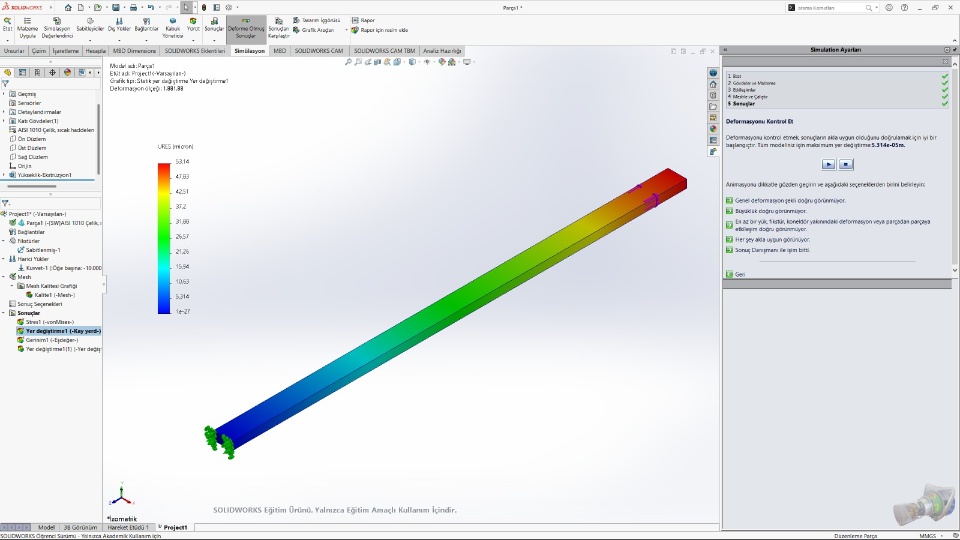Expand the Geçmiş tree node
The image size is (960, 540).
point(4,94)
